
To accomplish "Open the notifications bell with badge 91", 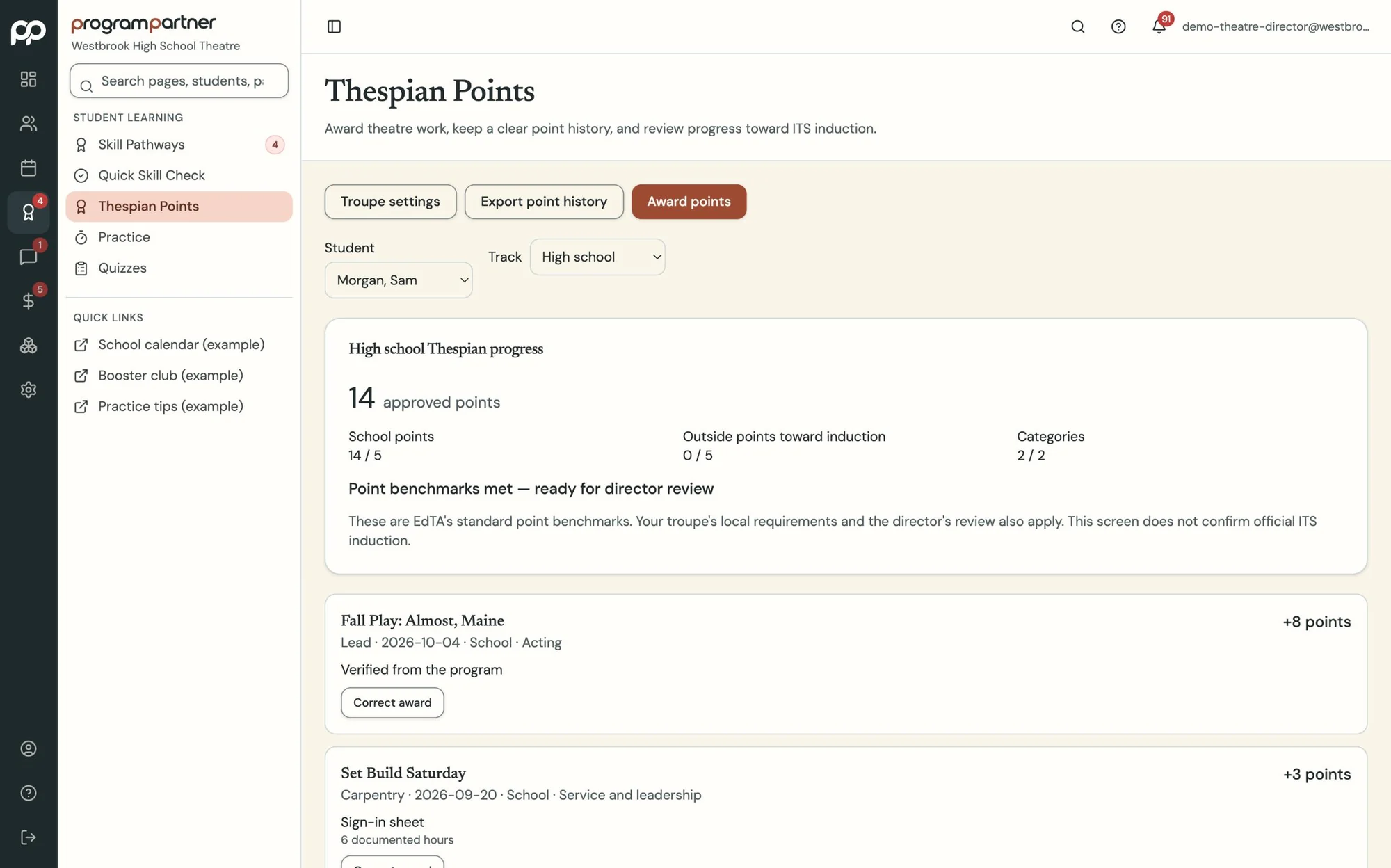I will coord(1159,26).
